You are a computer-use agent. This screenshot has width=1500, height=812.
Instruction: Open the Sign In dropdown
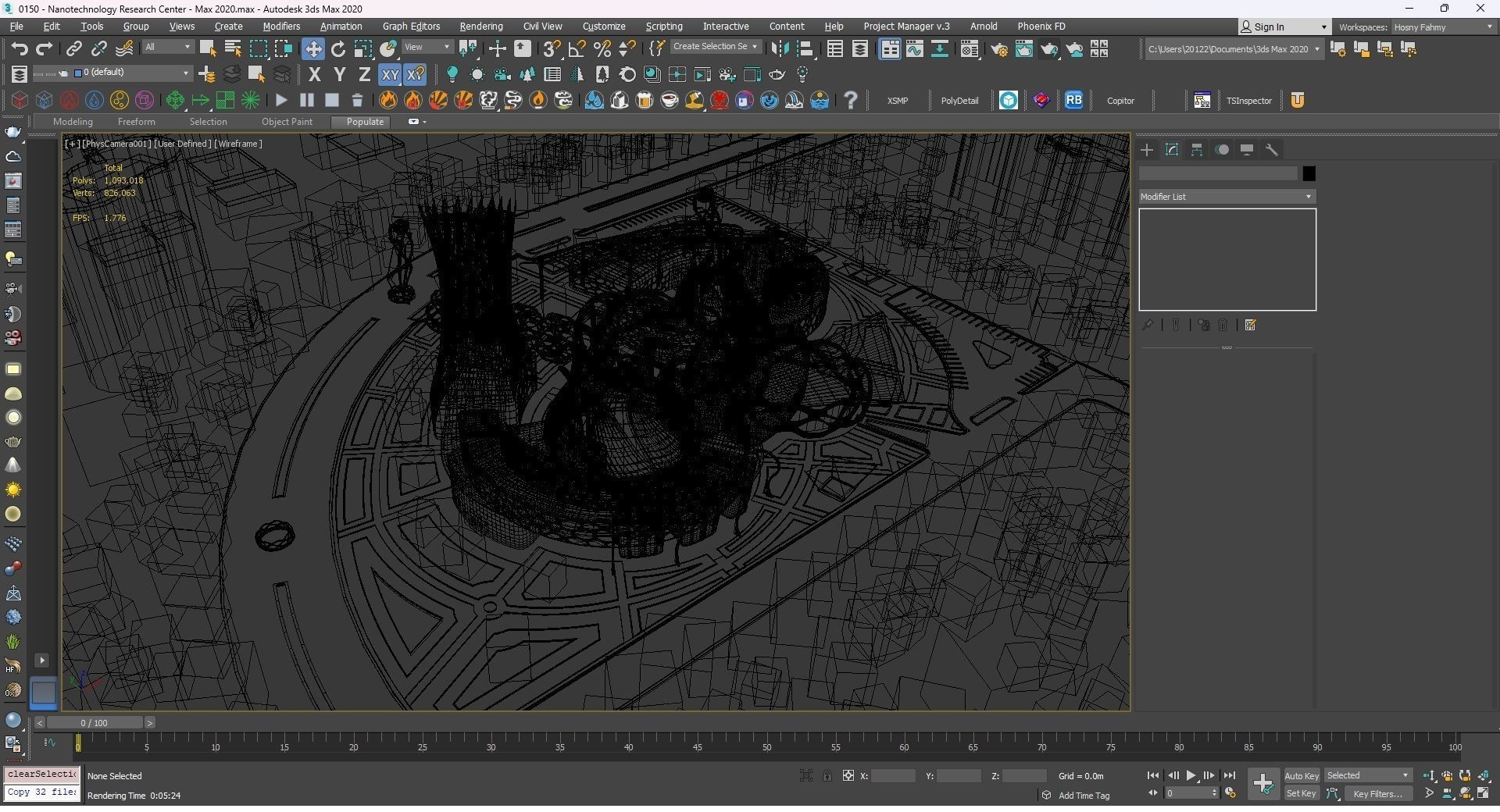[1284, 27]
